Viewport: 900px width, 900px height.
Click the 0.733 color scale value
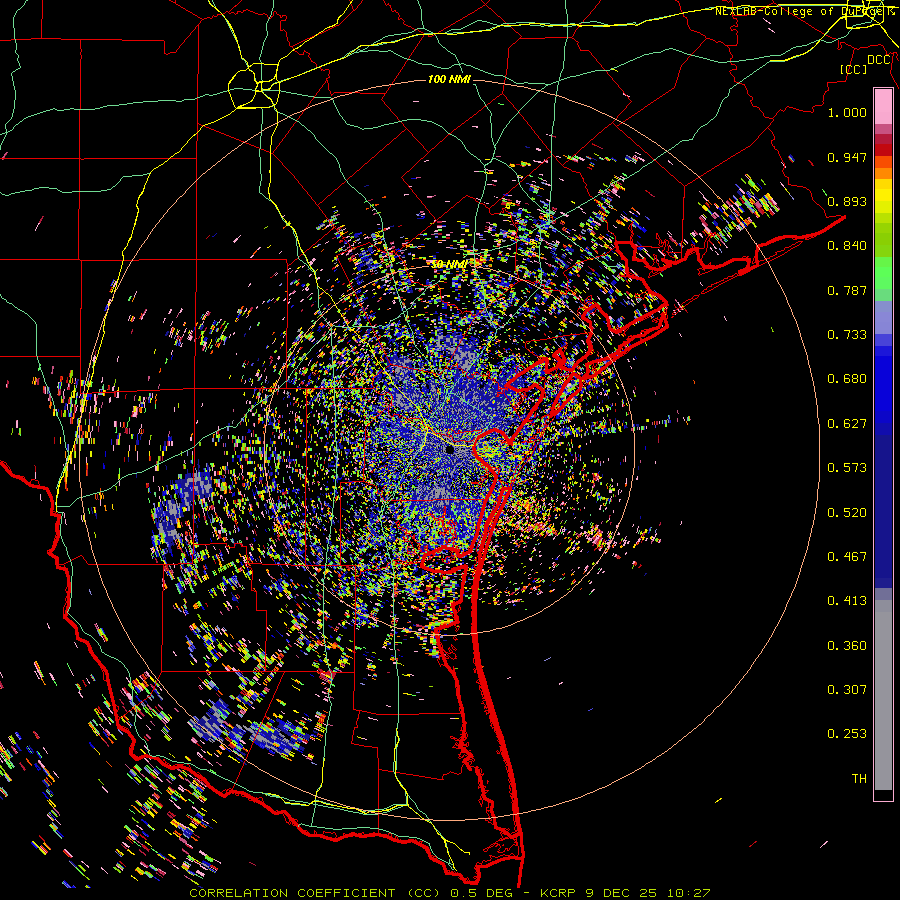click(x=847, y=335)
